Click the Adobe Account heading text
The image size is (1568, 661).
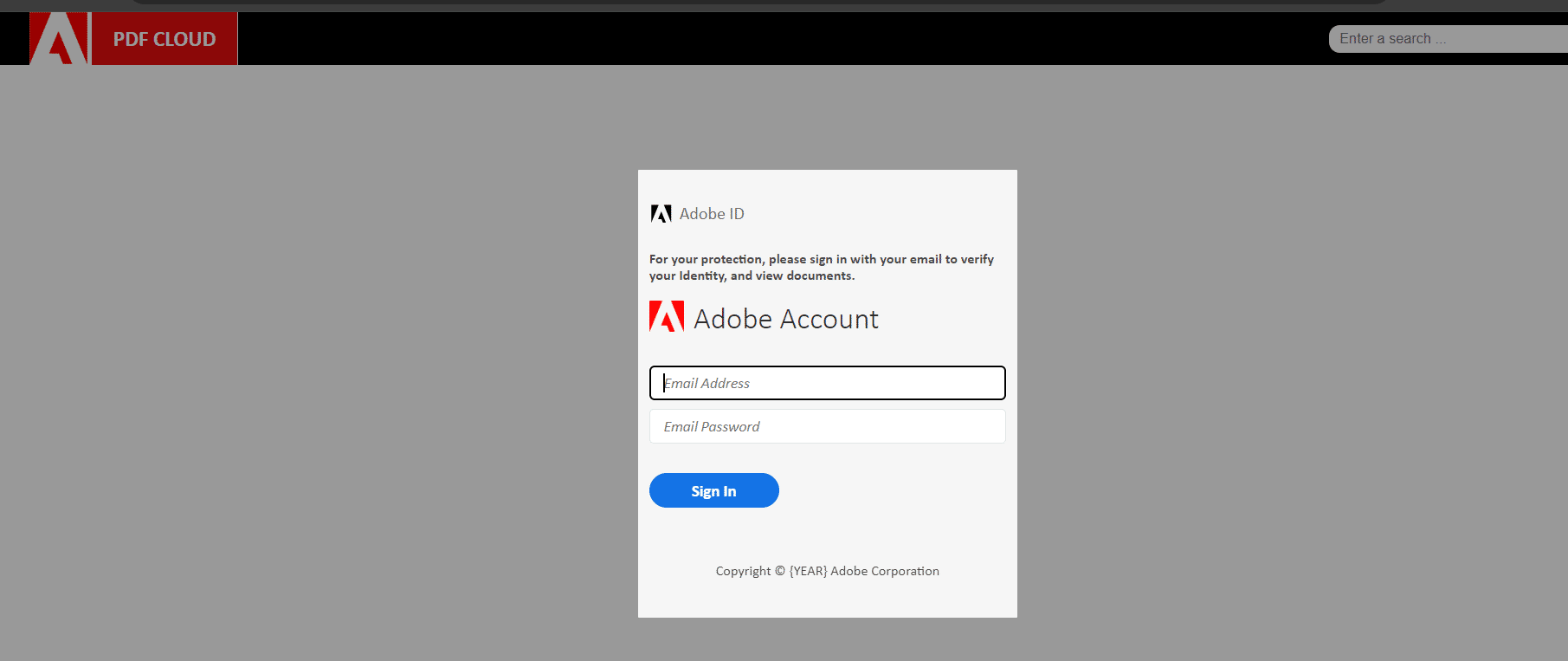(x=786, y=319)
